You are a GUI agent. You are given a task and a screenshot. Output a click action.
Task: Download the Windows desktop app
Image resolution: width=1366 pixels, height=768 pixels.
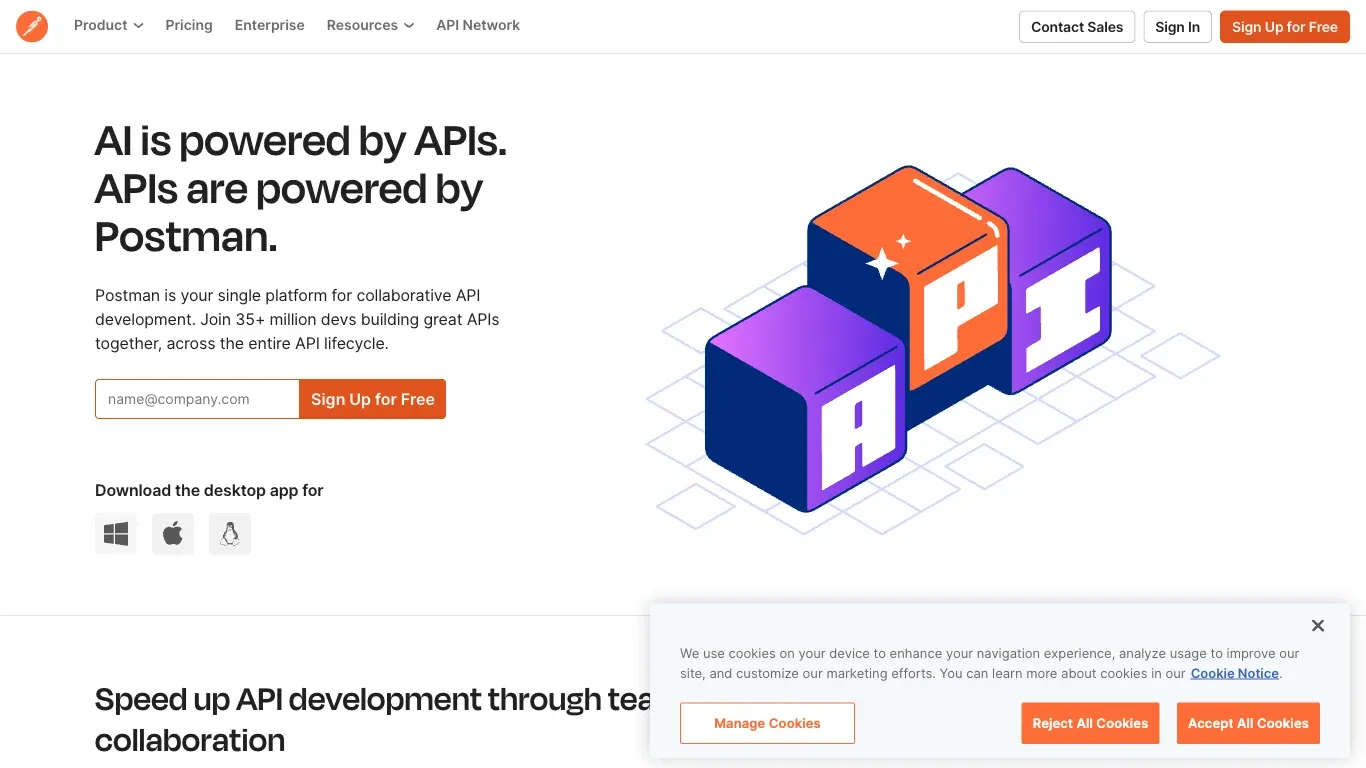tap(116, 534)
